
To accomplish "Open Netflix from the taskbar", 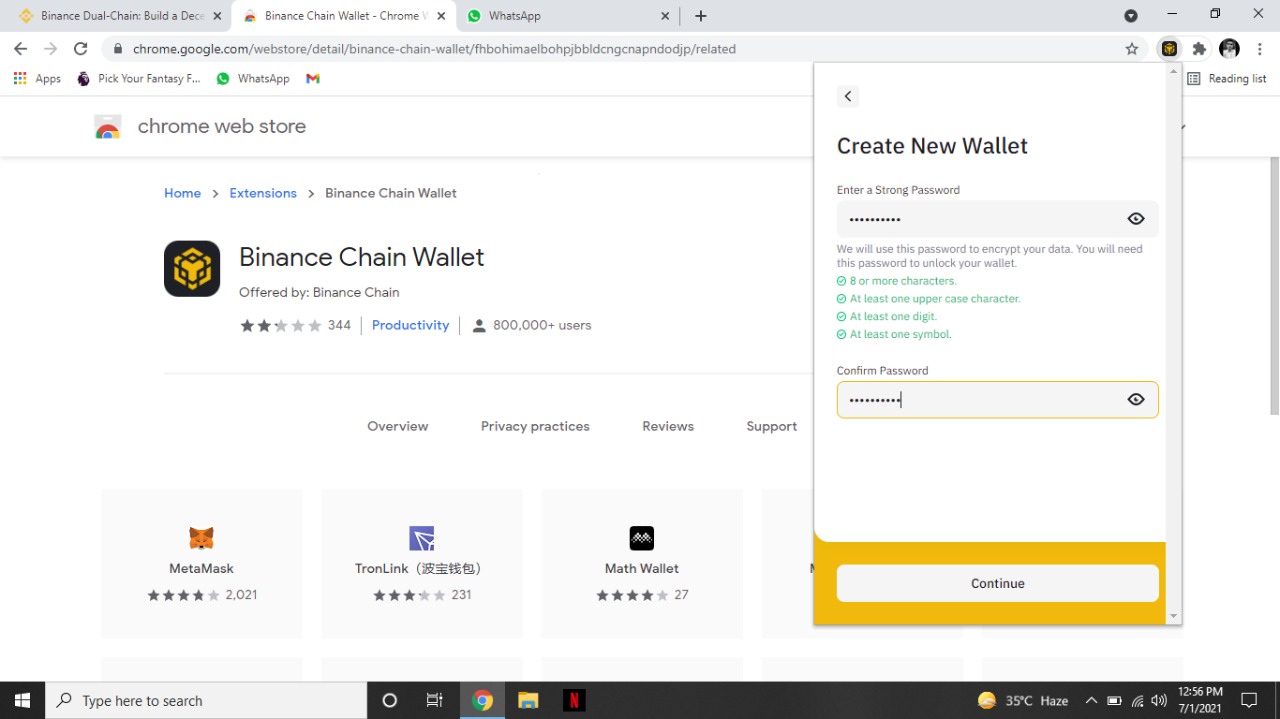I will pos(574,700).
